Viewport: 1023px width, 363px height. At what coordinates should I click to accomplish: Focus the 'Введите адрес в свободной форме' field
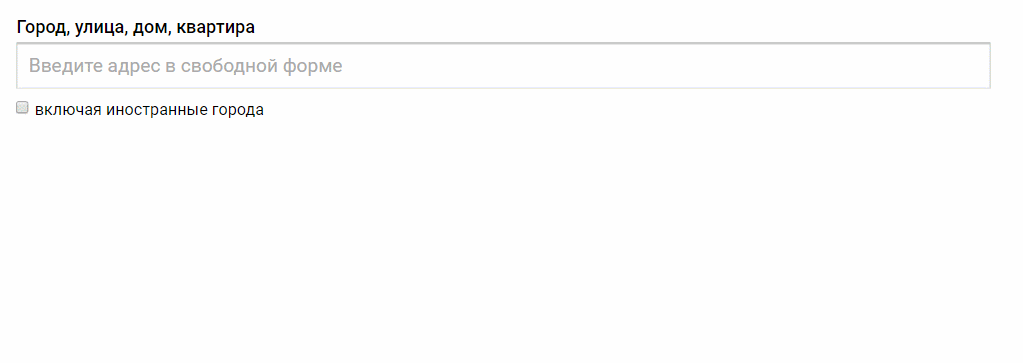click(x=503, y=66)
